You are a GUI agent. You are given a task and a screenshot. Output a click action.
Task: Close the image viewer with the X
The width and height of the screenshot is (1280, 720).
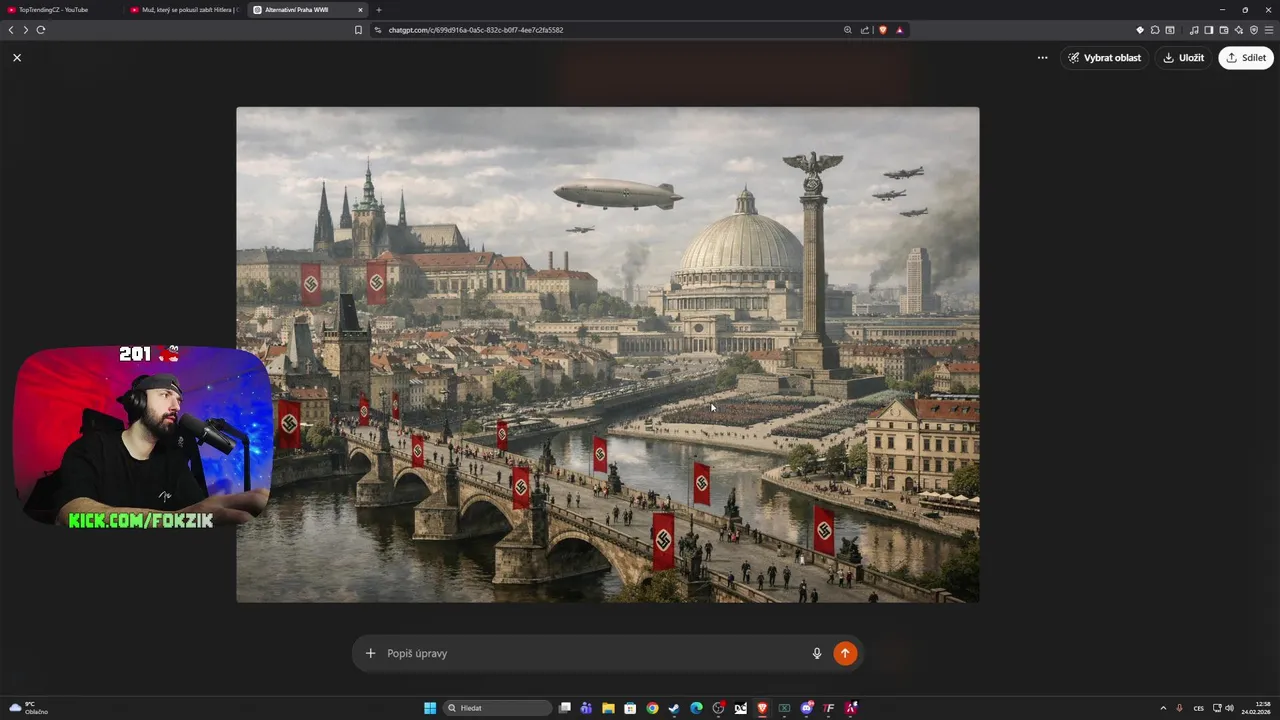point(17,58)
